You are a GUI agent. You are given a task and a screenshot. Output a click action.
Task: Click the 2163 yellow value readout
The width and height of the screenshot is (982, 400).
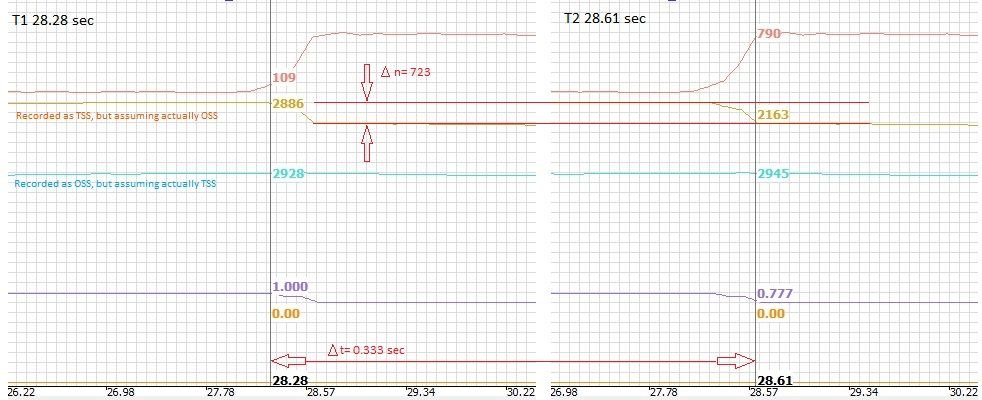(773, 116)
